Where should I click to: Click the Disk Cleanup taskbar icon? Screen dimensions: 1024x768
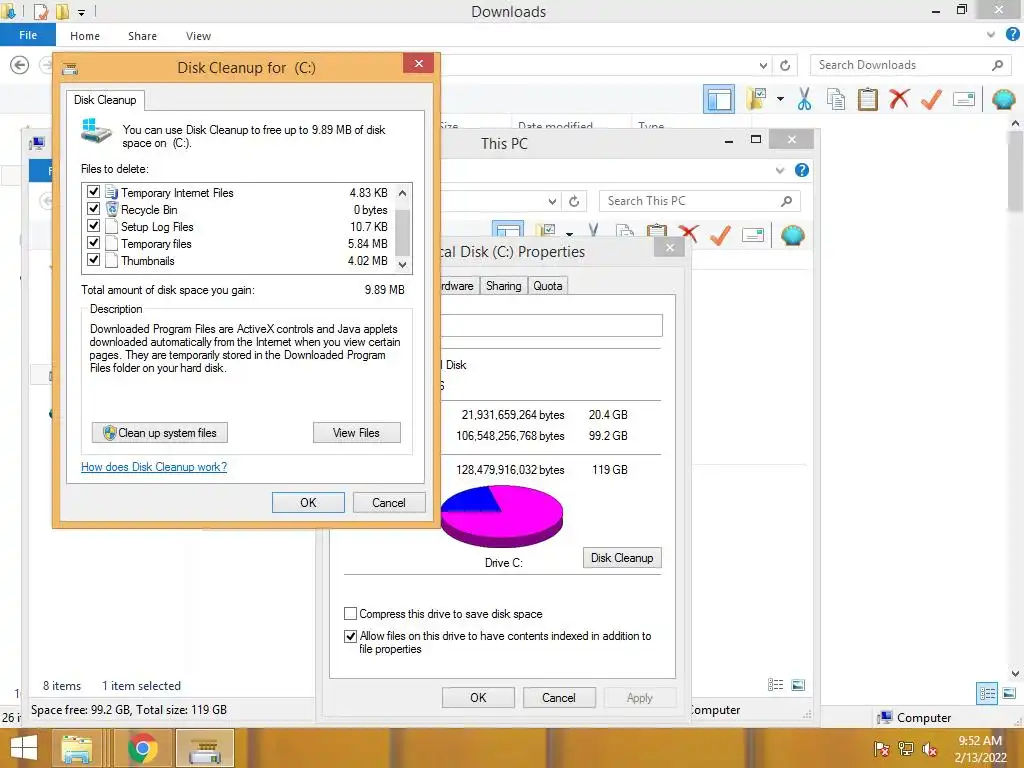[x=204, y=748]
